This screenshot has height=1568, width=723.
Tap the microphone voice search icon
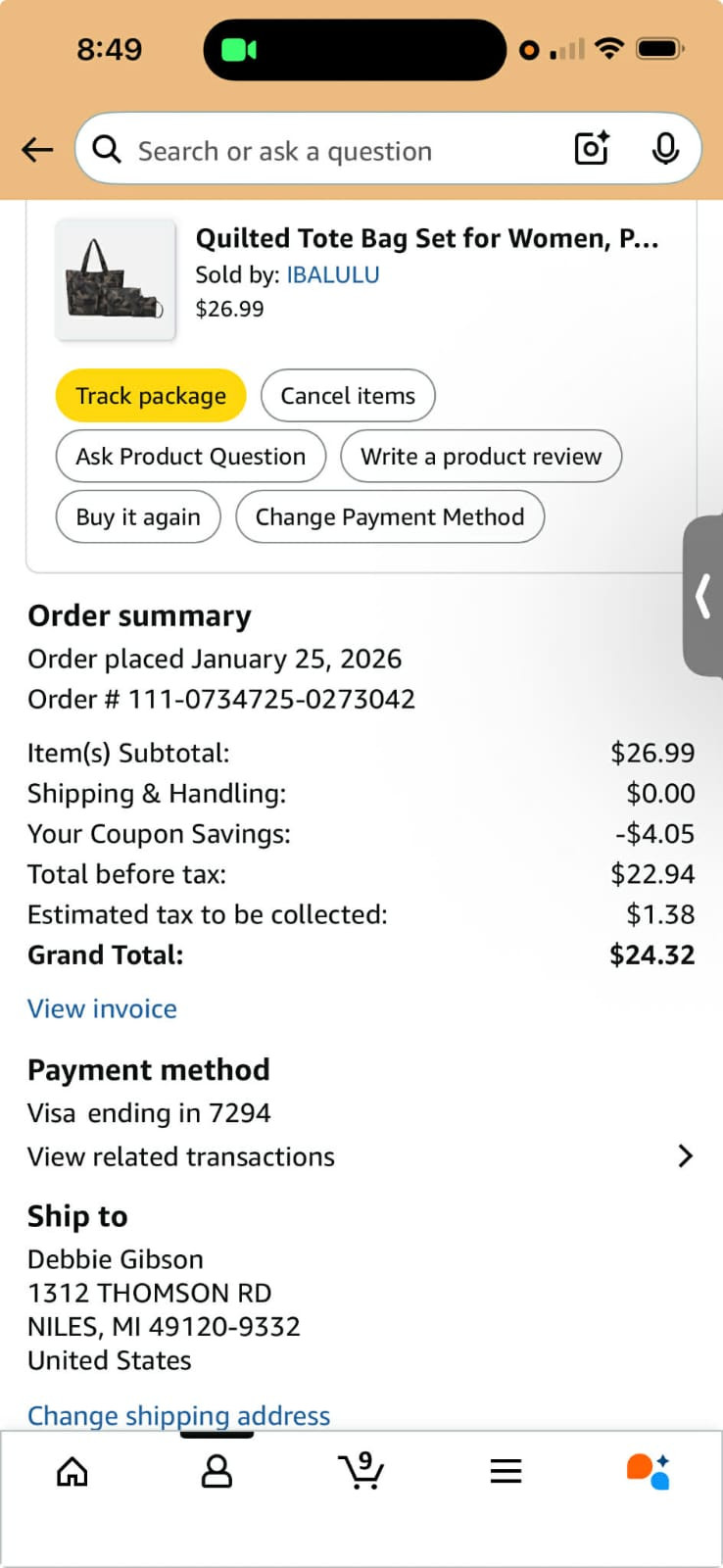pyautogui.click(x=665, y=149)
